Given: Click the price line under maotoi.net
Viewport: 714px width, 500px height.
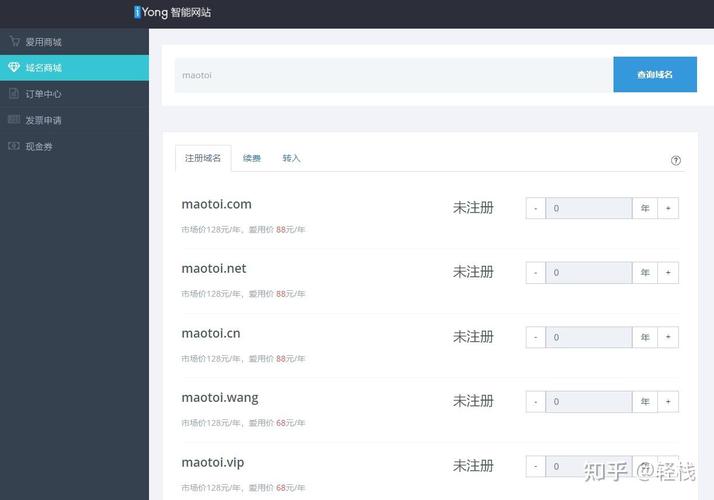Looking at the screenshot, I should (x=243, y=294).
